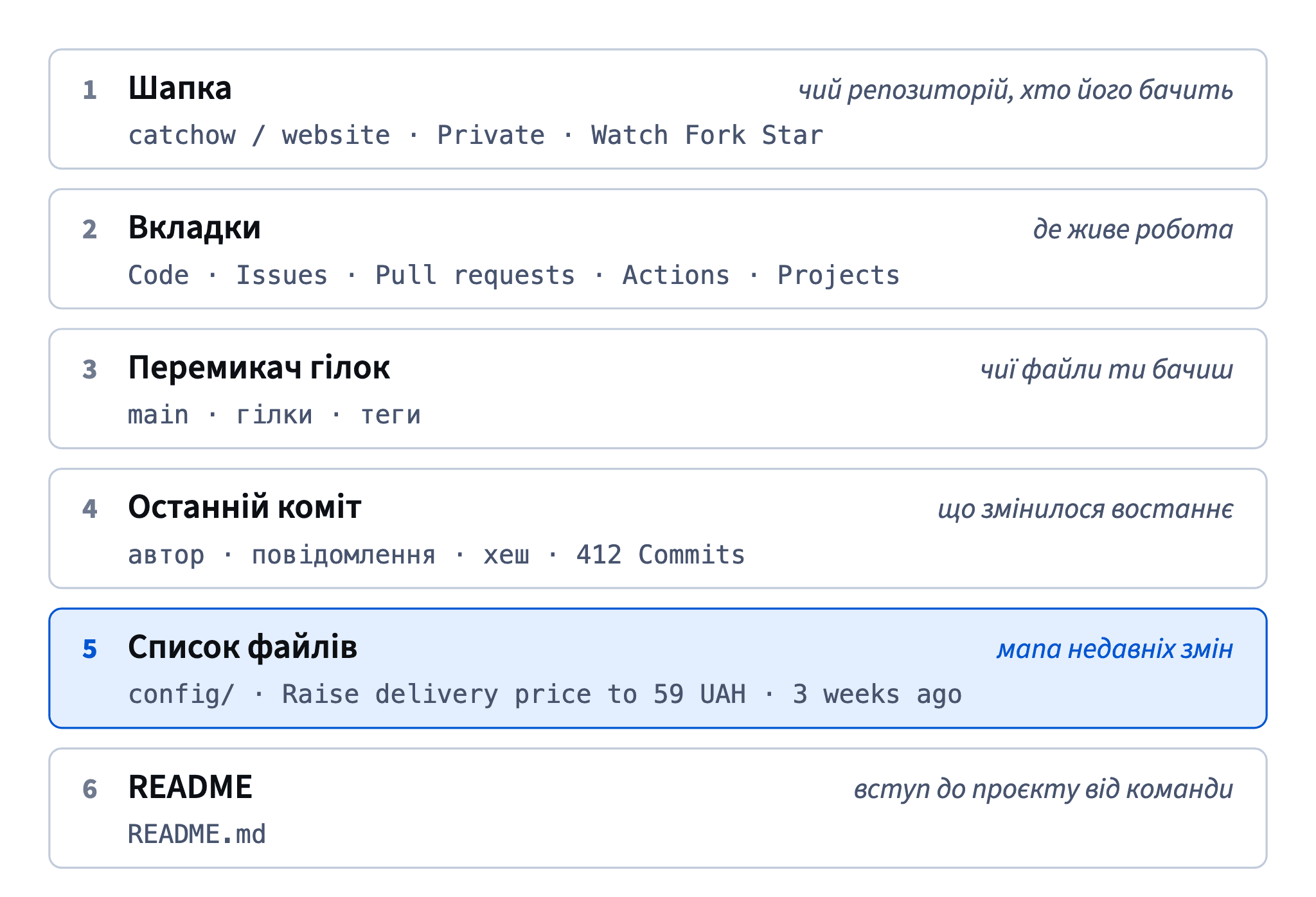Click the note 'де живе робота'
Screen dimensions: 1316x897
tap(1133, 229)
